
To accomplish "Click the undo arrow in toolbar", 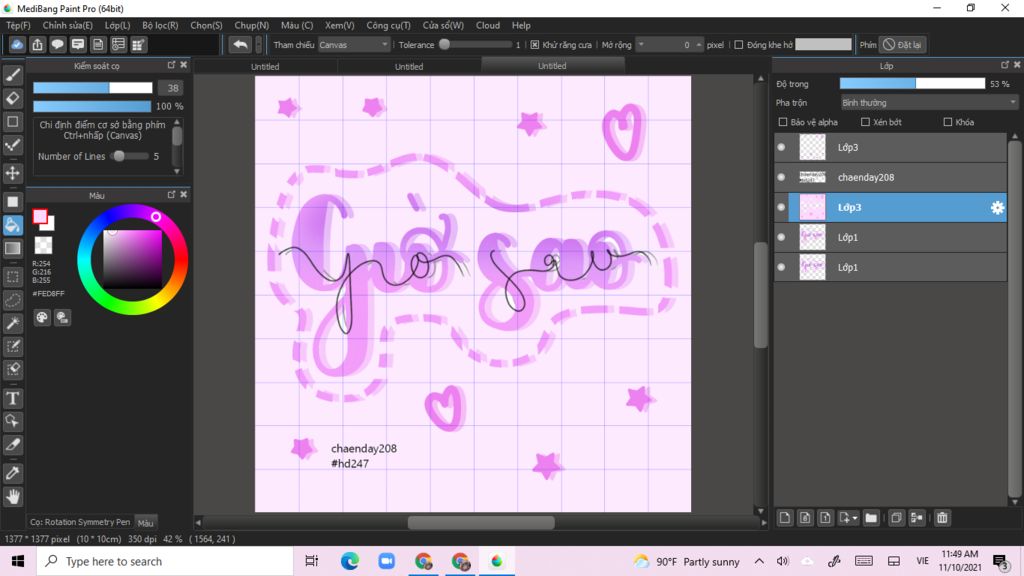I will (240, 45).
